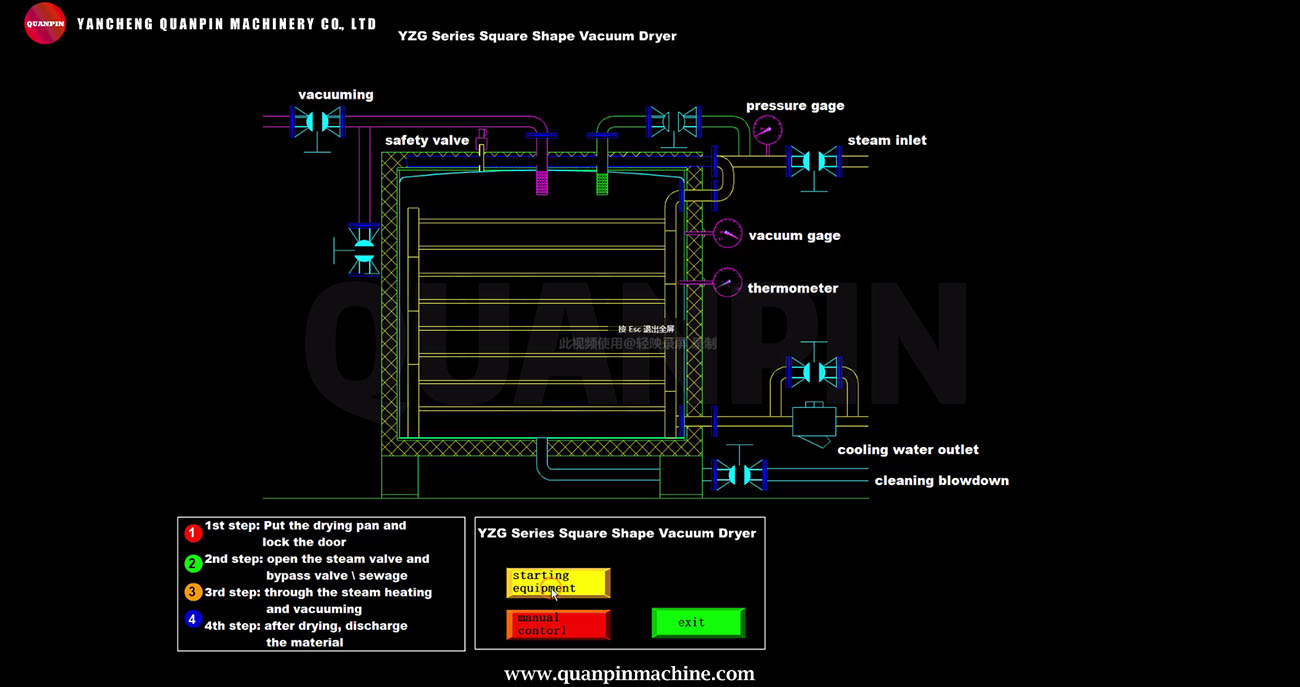This screenshot has width=1300, height=687.
Task: Click the pressure gage dial
Action: 767,130
